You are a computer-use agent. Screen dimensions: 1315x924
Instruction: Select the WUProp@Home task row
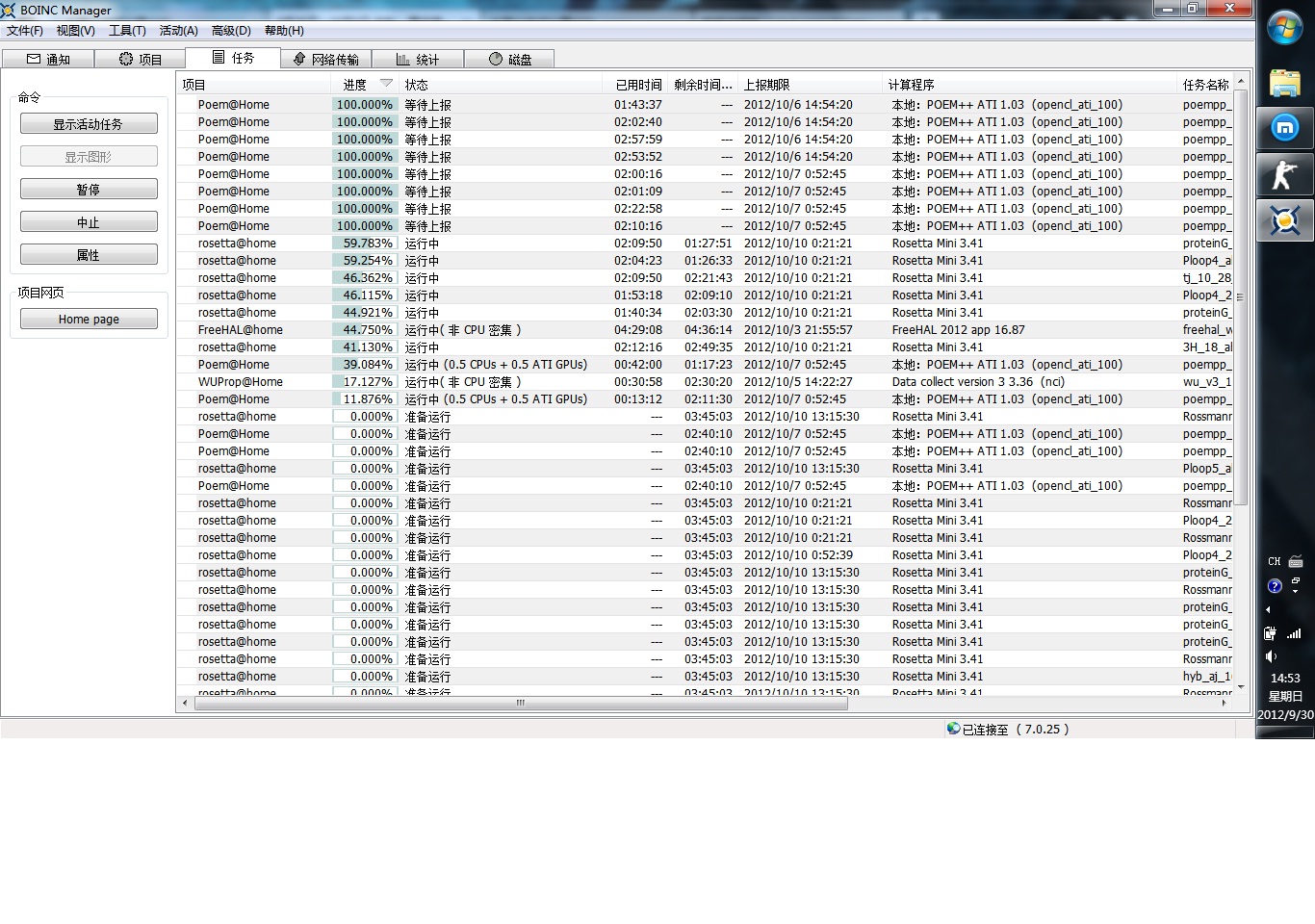click(705, 382)
